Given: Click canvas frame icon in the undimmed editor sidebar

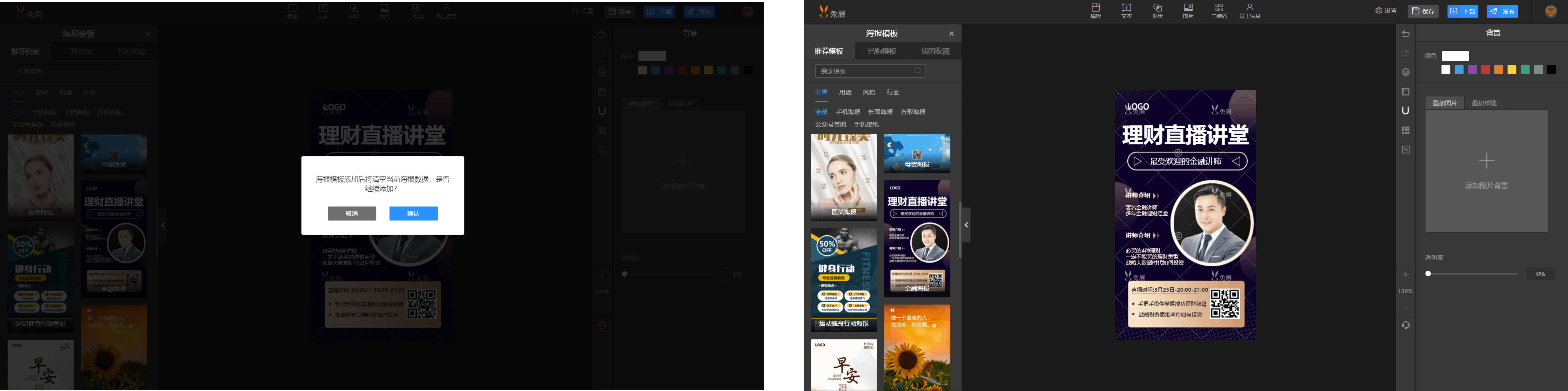Looking at the screenshot, I should click(1405, 92).
